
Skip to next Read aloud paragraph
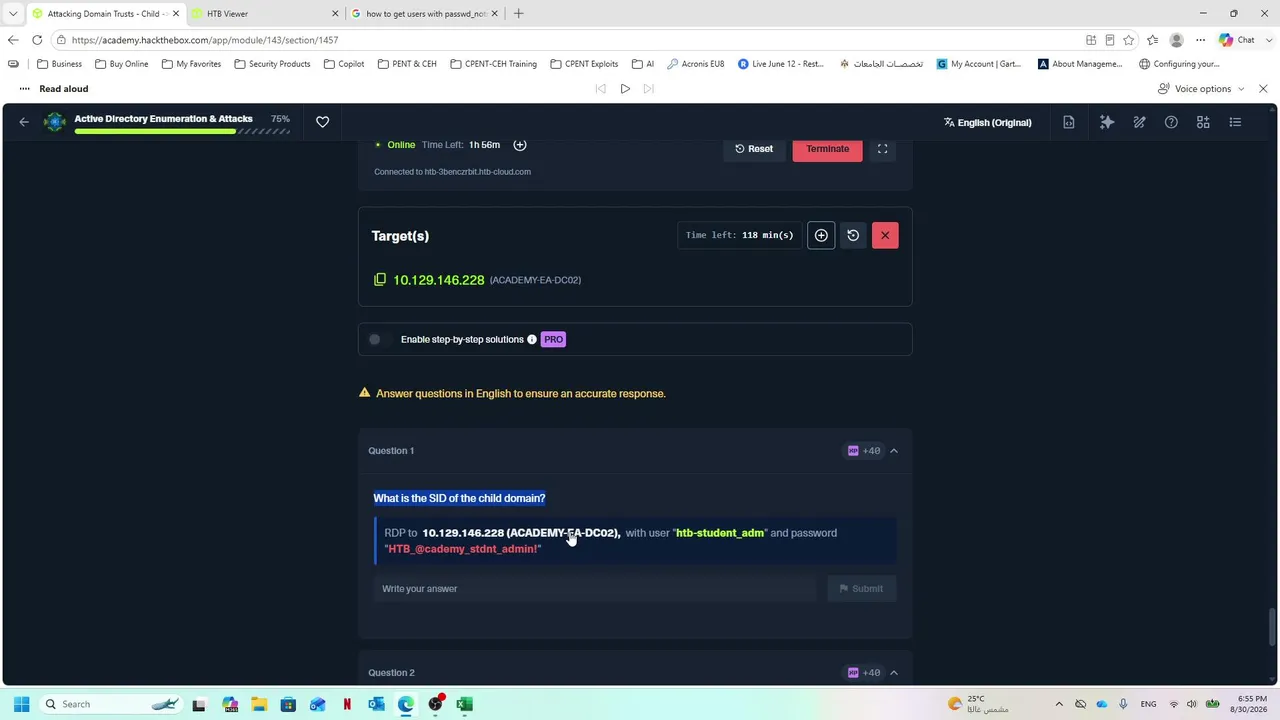pyautogui.click(x=649, y=89)
